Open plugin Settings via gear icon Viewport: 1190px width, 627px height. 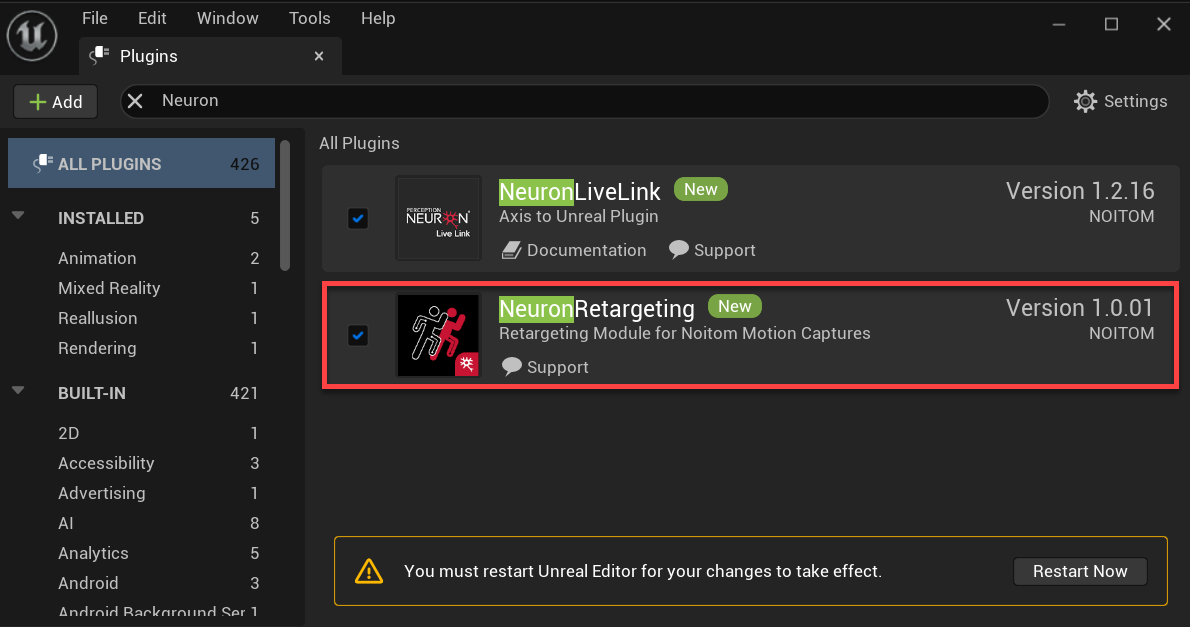[1085, 101]
